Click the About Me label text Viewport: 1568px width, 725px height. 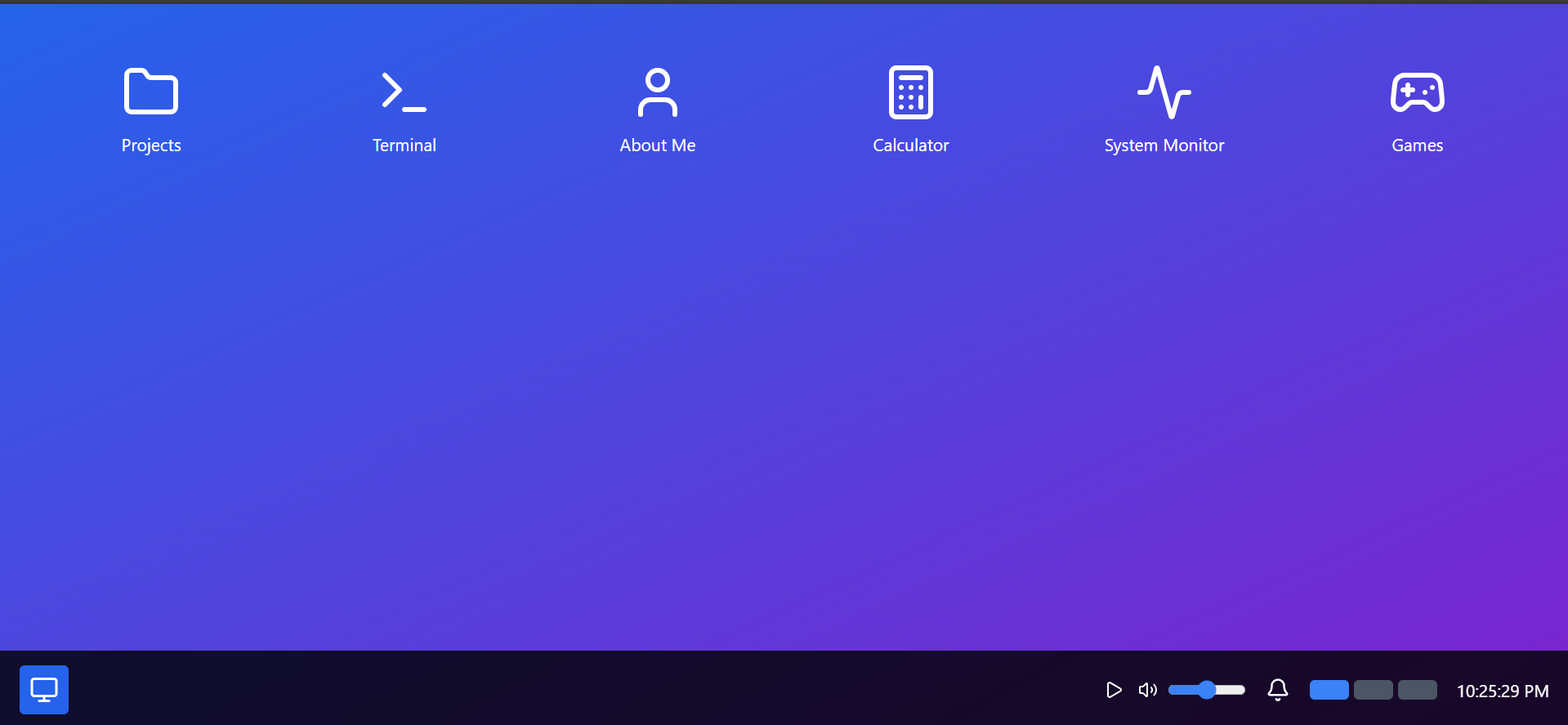(658, 145)
